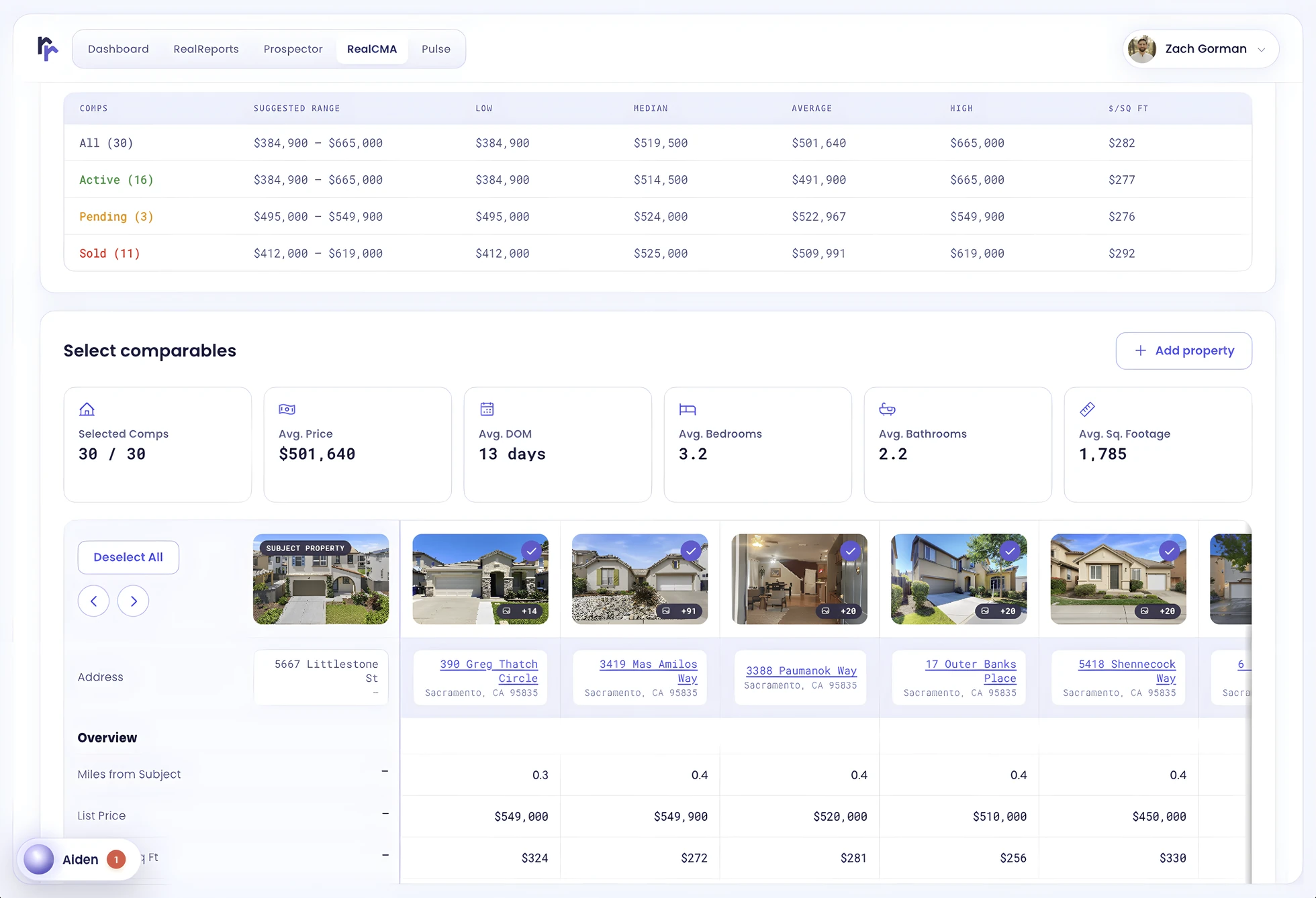Click the Active (16) comps row label
Image resolution: width=1316 pixels, height=898 pixels.
point(116,180)
